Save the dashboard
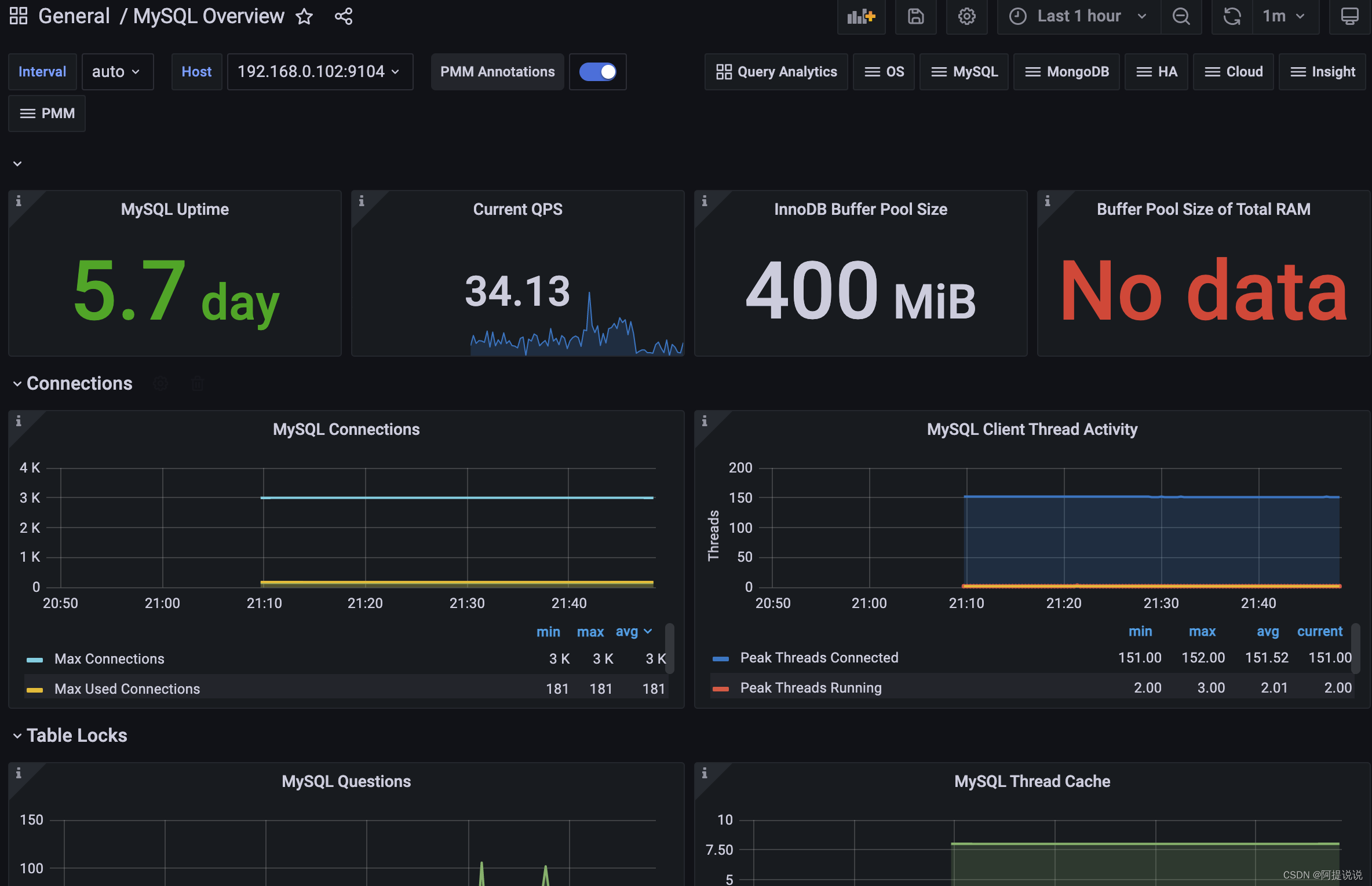1372x886 pixels. pyautogui.click(x=915, y=16)
